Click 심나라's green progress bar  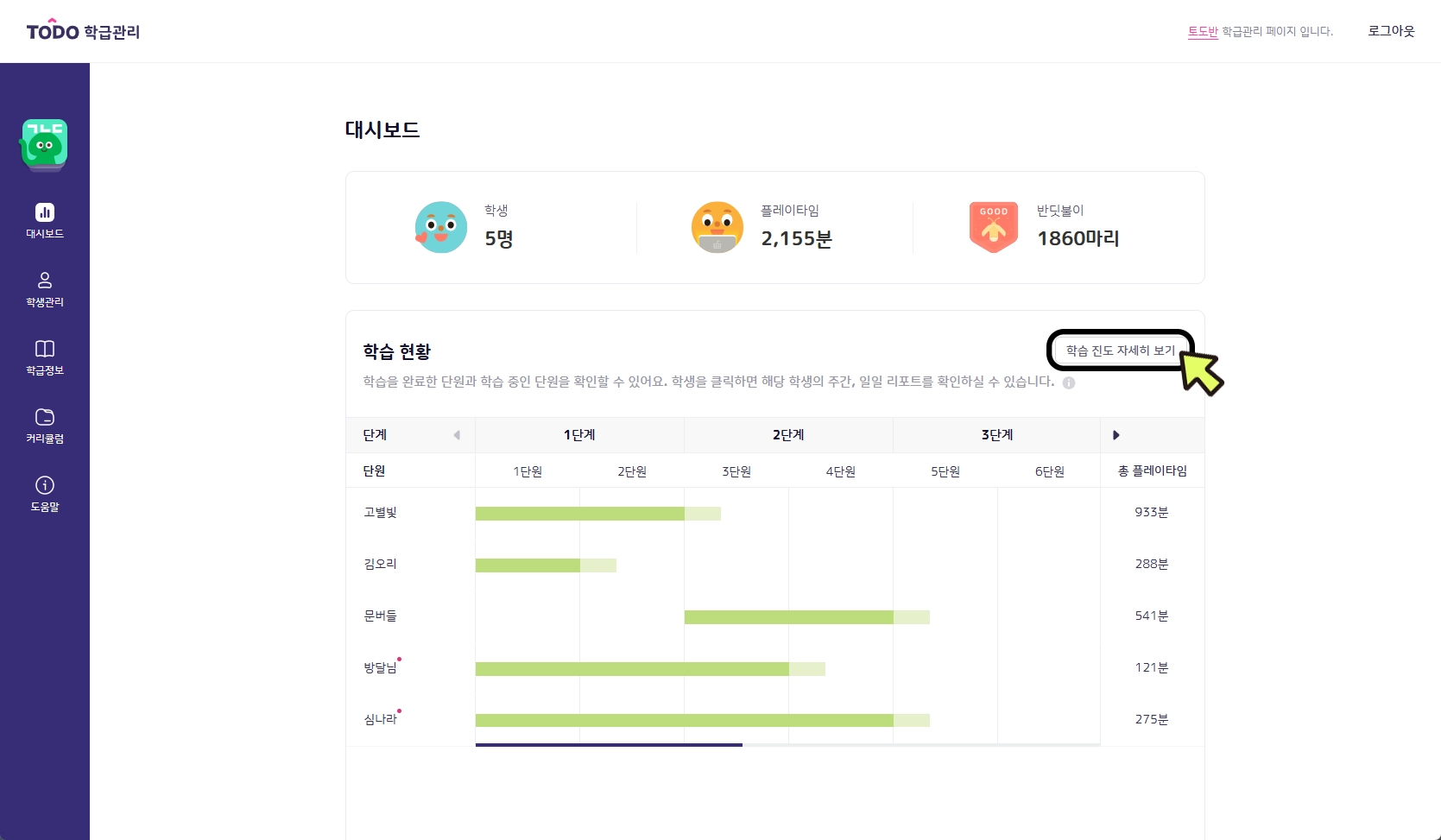pyautogui.click(x=685, y=721)
